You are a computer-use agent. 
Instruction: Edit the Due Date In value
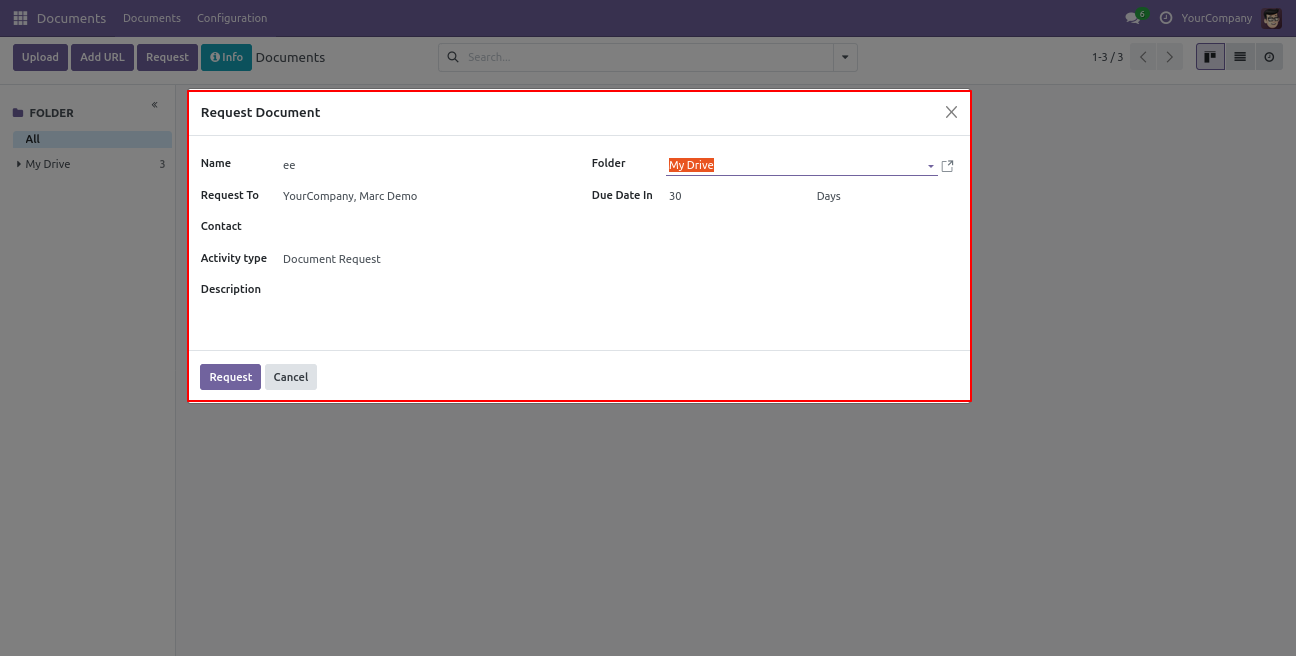735,196
